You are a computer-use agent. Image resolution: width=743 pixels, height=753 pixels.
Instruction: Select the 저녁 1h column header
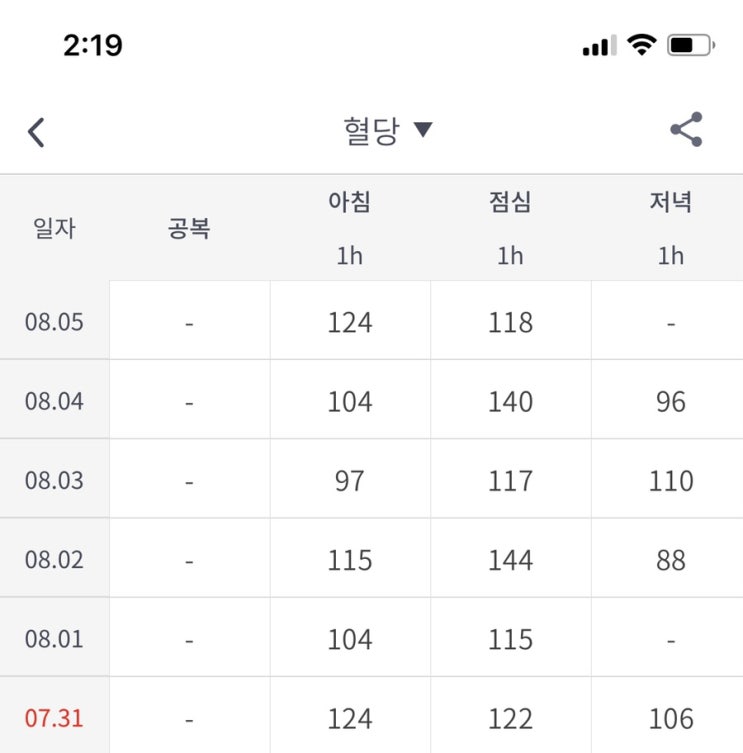coord(670,228)
